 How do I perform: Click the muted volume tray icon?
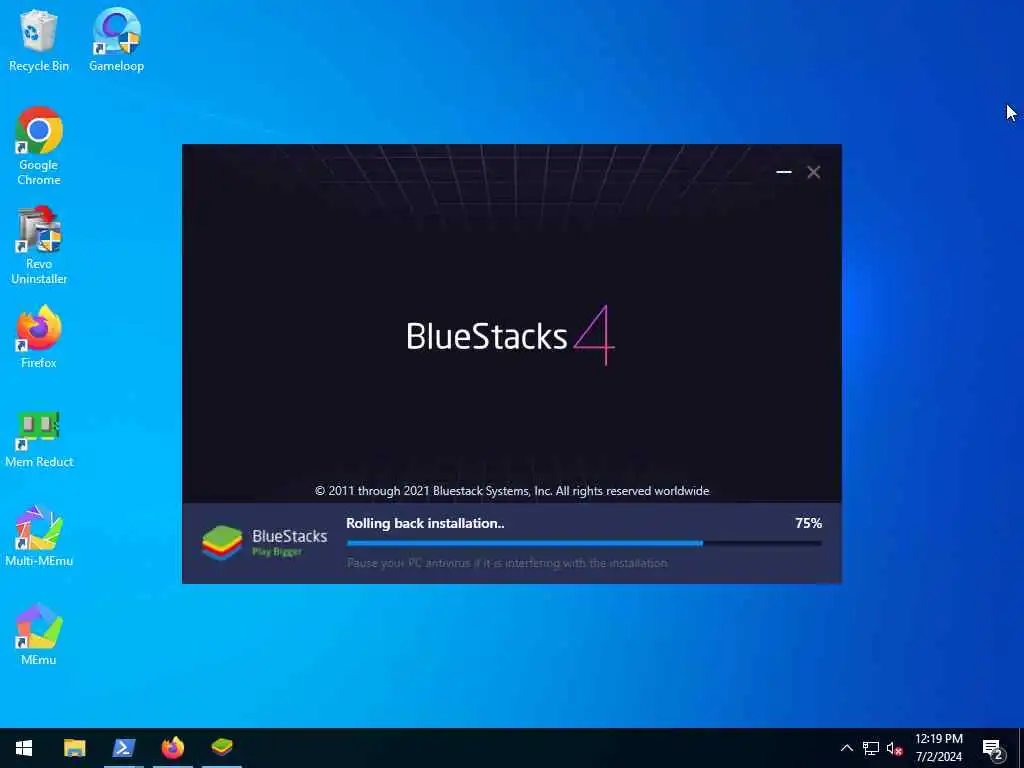pyautogui.click(x=894, y=748)
